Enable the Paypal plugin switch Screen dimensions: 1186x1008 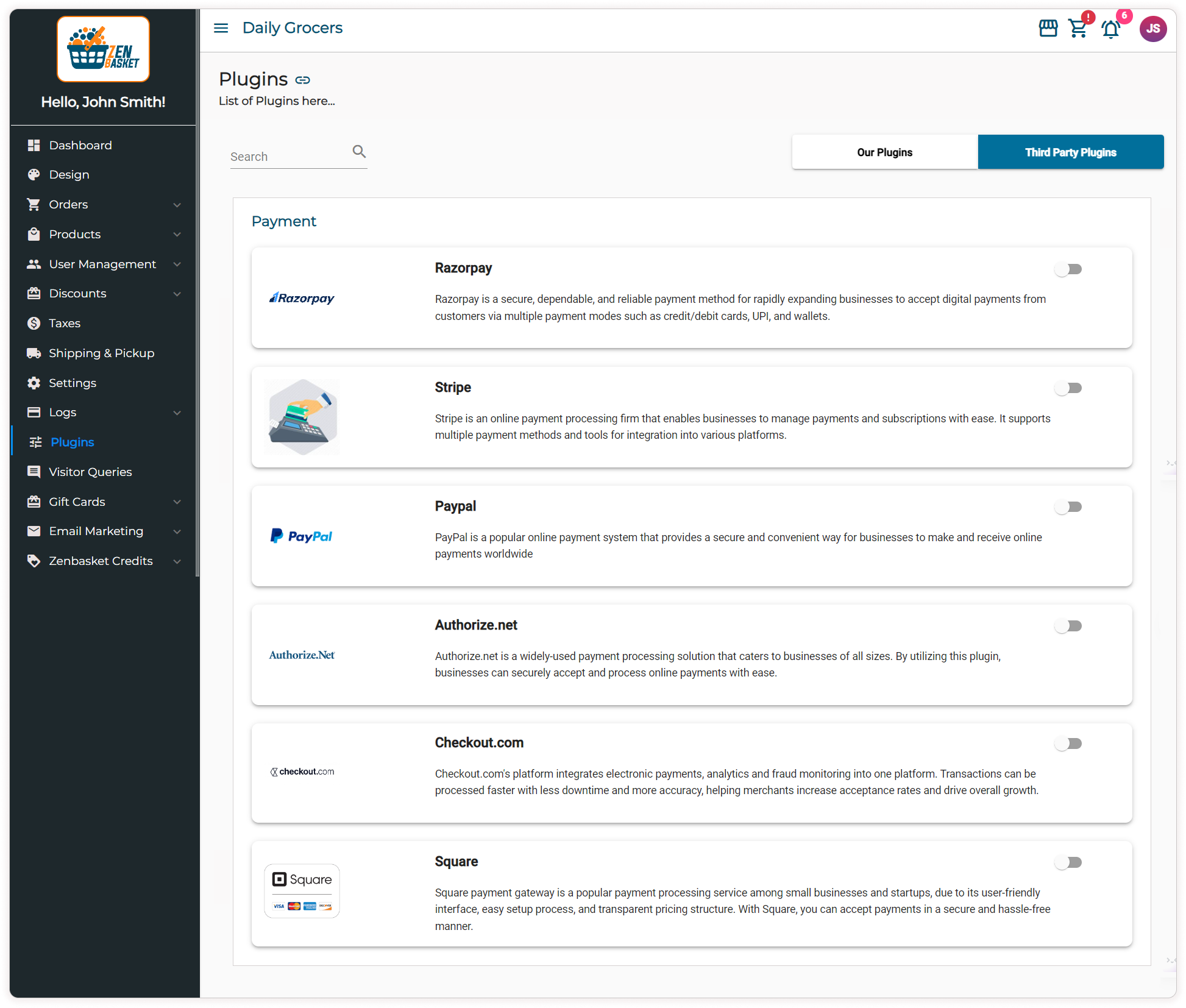(1068, 506)
